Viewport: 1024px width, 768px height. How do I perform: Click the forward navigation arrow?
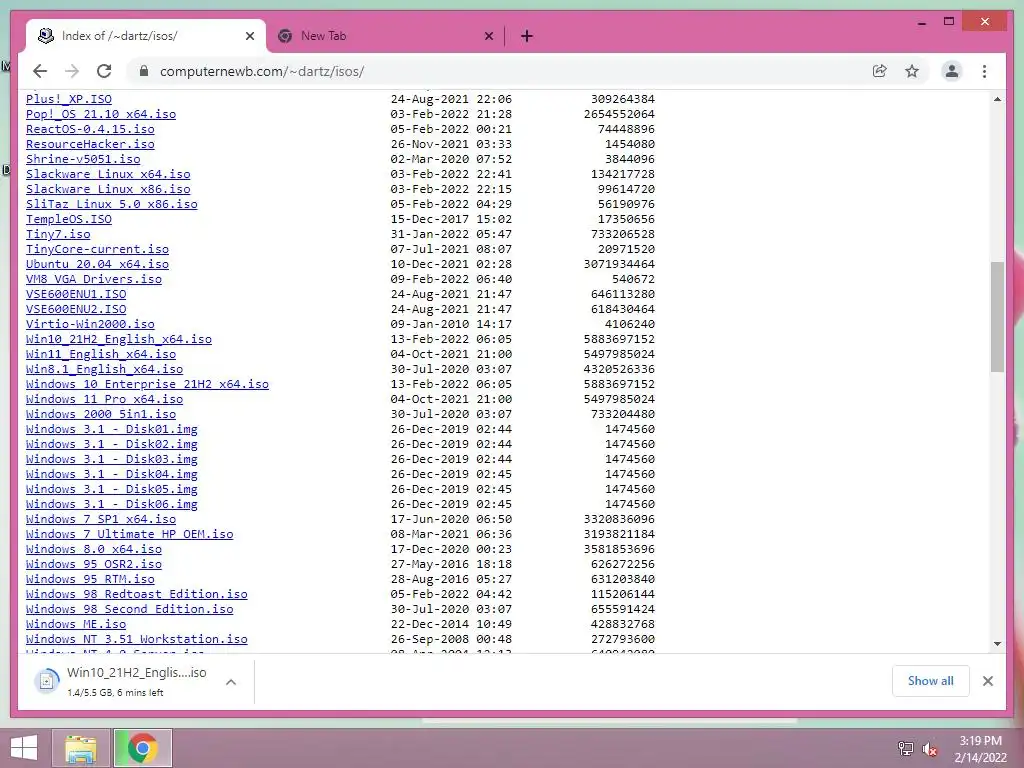(72, 71)
